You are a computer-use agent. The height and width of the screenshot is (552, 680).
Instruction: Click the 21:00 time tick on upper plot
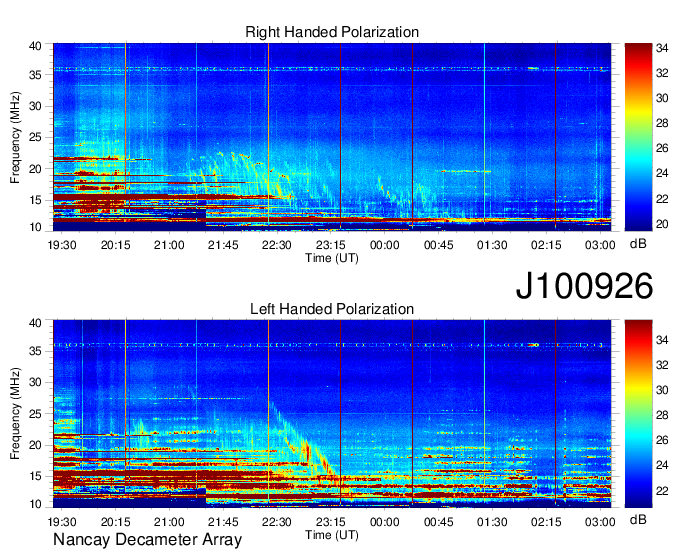[x=169, y=245]
